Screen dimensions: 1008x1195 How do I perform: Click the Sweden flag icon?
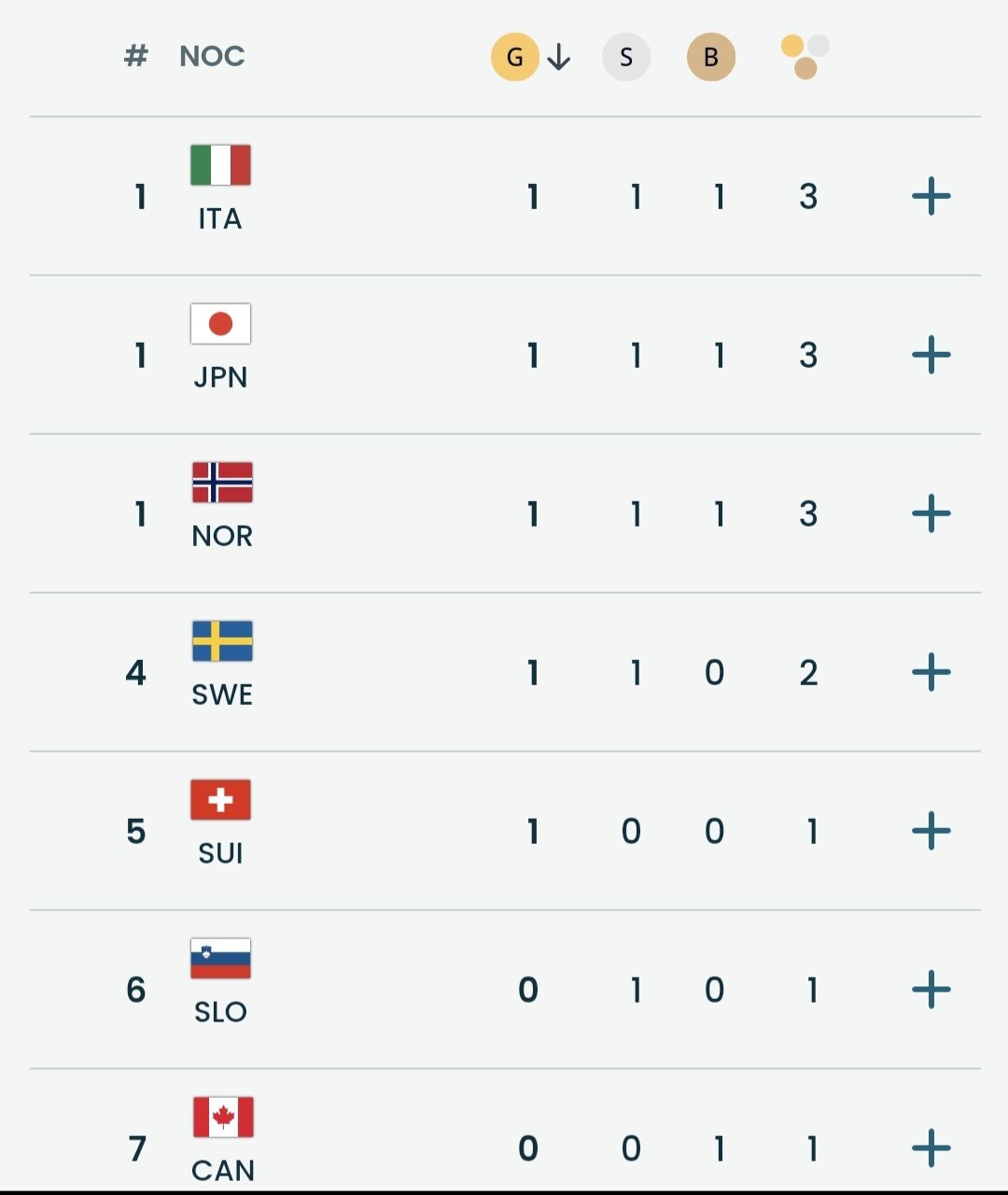coord(222,641)
